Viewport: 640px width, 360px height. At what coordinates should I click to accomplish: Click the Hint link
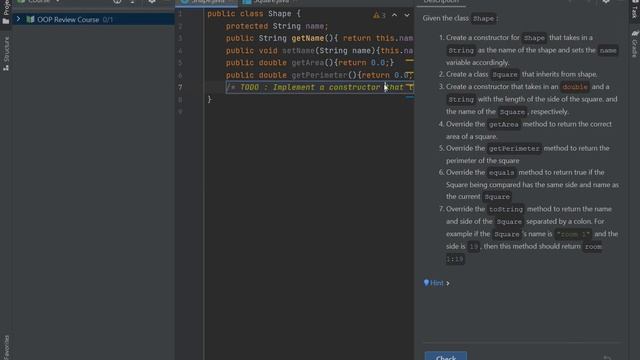click(436, 283)
